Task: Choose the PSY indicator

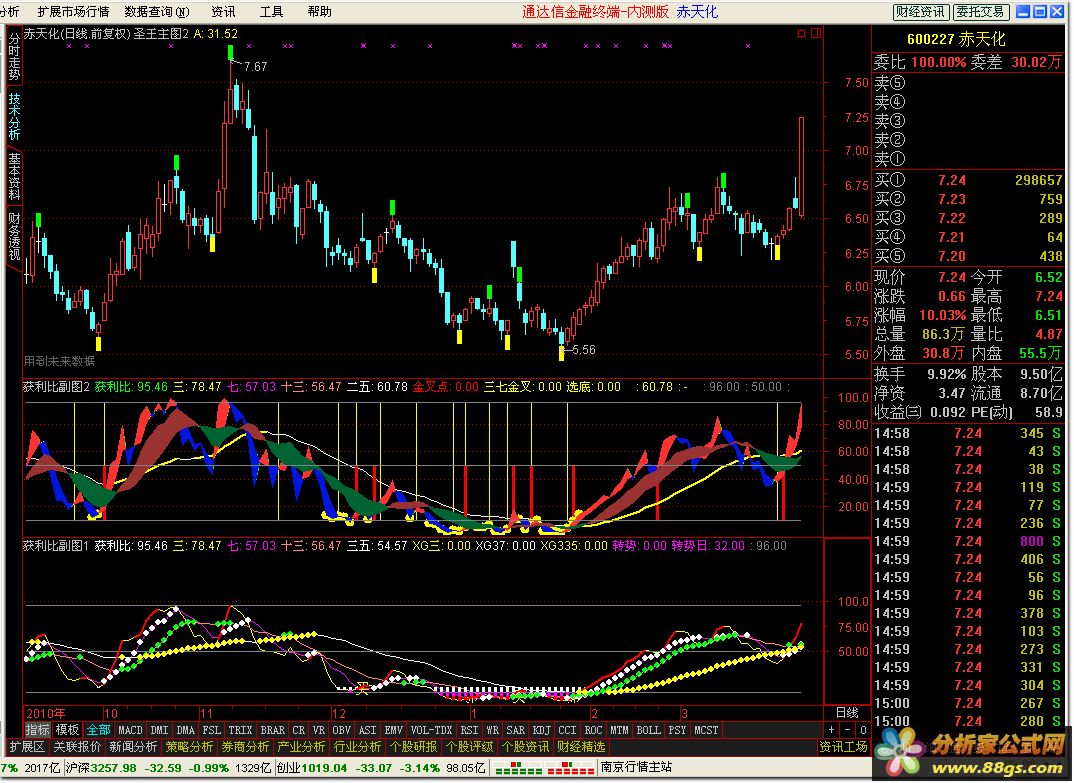Action: tap(677, 730)
